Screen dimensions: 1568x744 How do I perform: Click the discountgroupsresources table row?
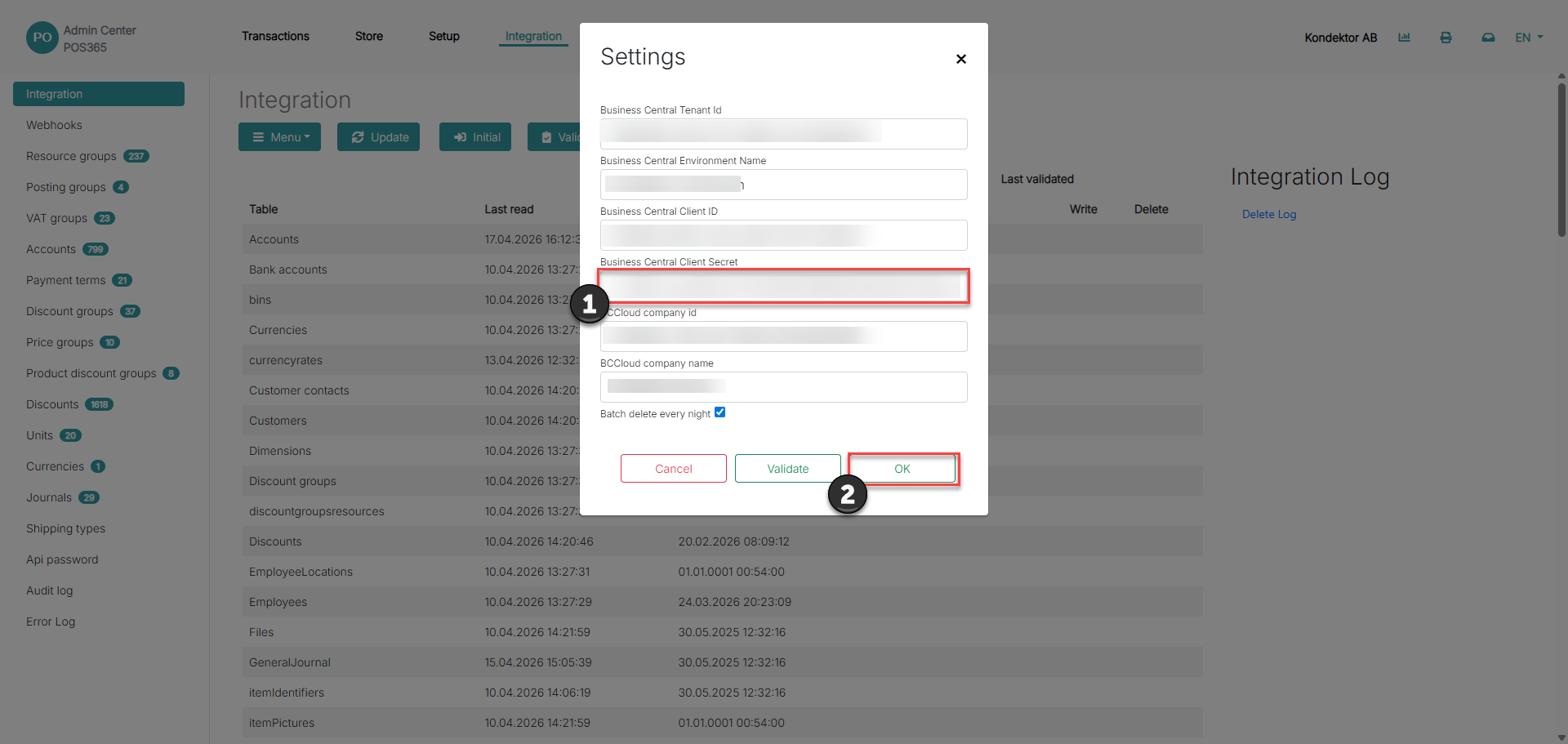[x=722, y=511]
